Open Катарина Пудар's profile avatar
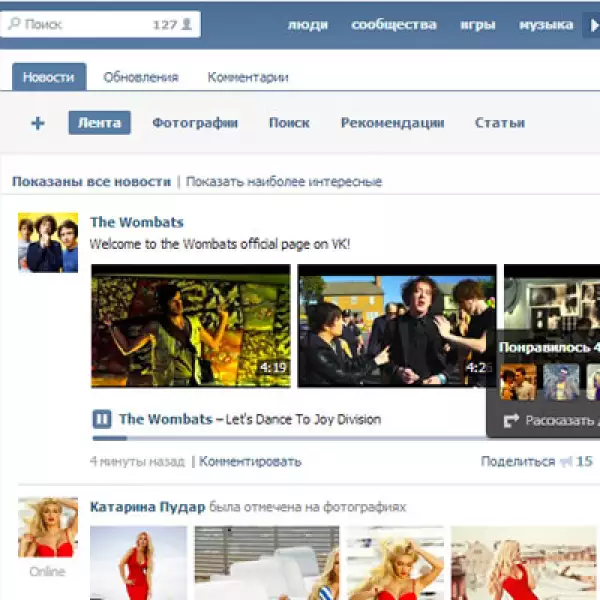This screenshot has height=600, width=600. point(48,527)
